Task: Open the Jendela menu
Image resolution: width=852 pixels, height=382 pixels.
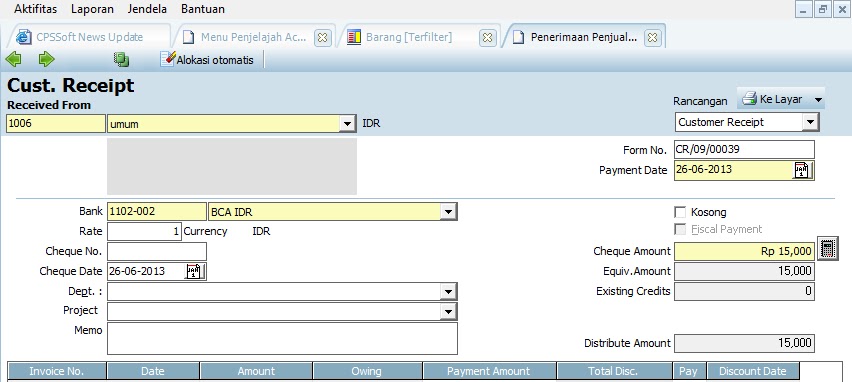Action: [x=147, y=9]
